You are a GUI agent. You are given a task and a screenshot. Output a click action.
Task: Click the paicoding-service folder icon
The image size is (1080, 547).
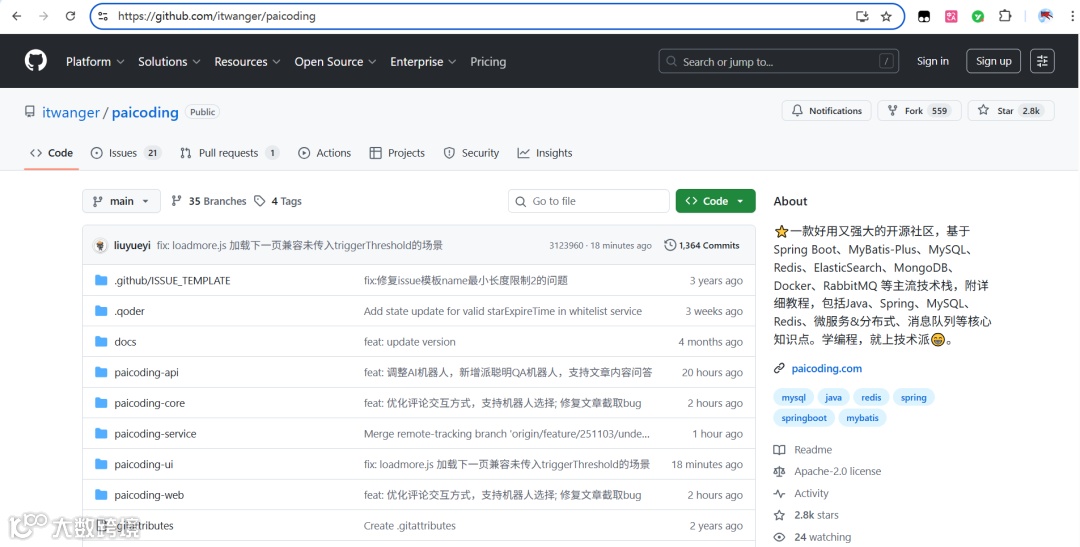[x=101, y=433]
